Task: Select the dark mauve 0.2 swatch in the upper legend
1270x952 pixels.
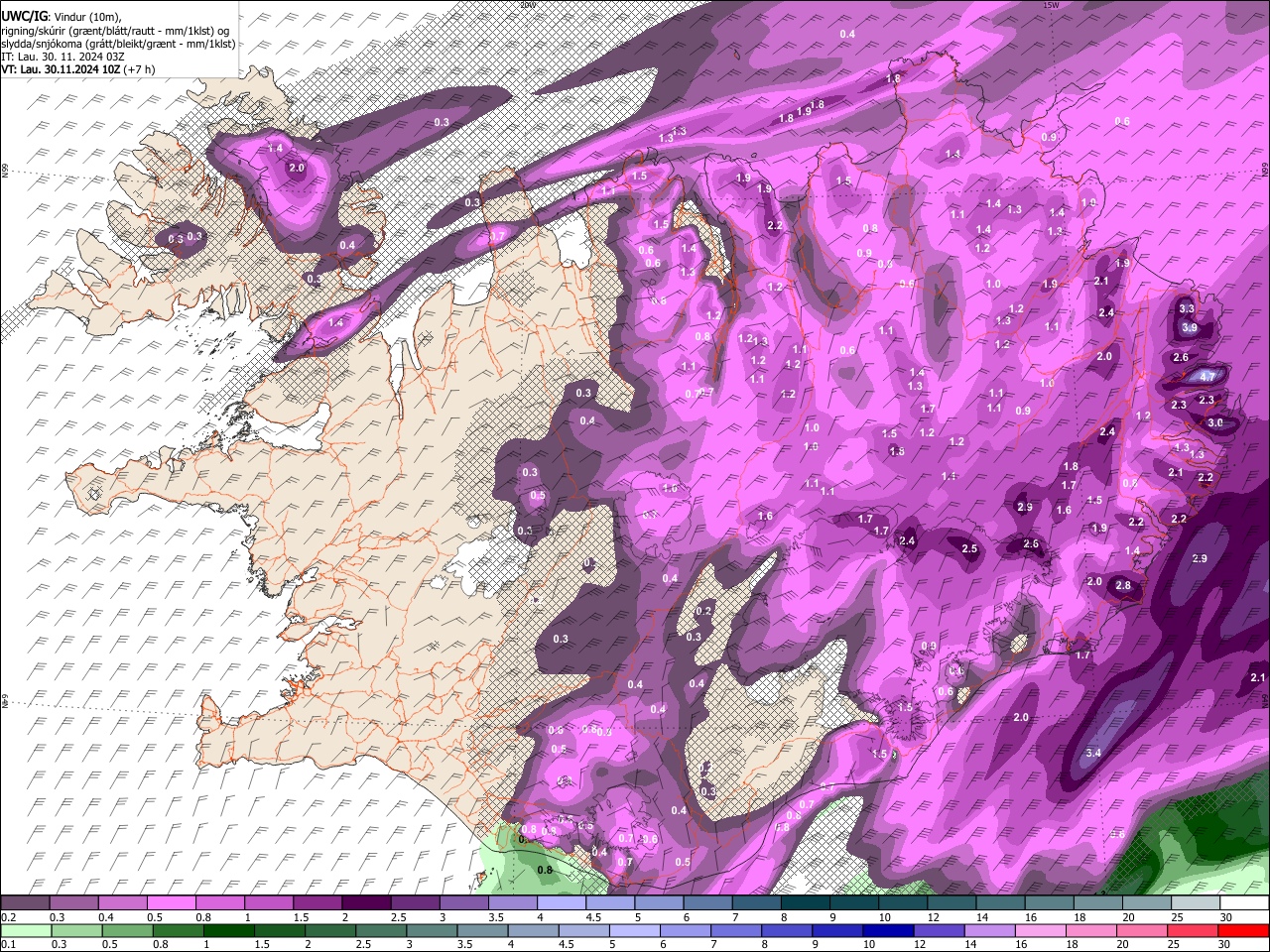Action: tap(25, 902)
